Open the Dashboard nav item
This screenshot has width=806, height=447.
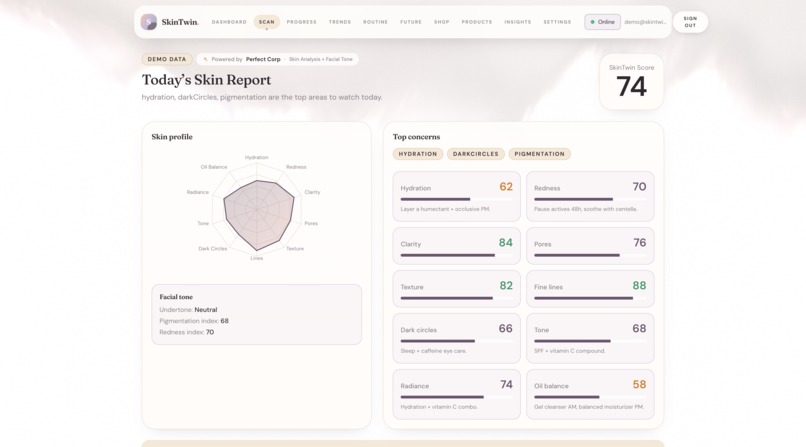coord(229,22)
